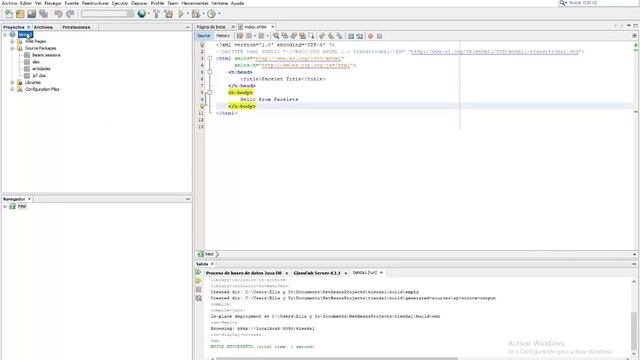Click the html node in Navegador
The image size is (640, 360).
coord(22,206)
